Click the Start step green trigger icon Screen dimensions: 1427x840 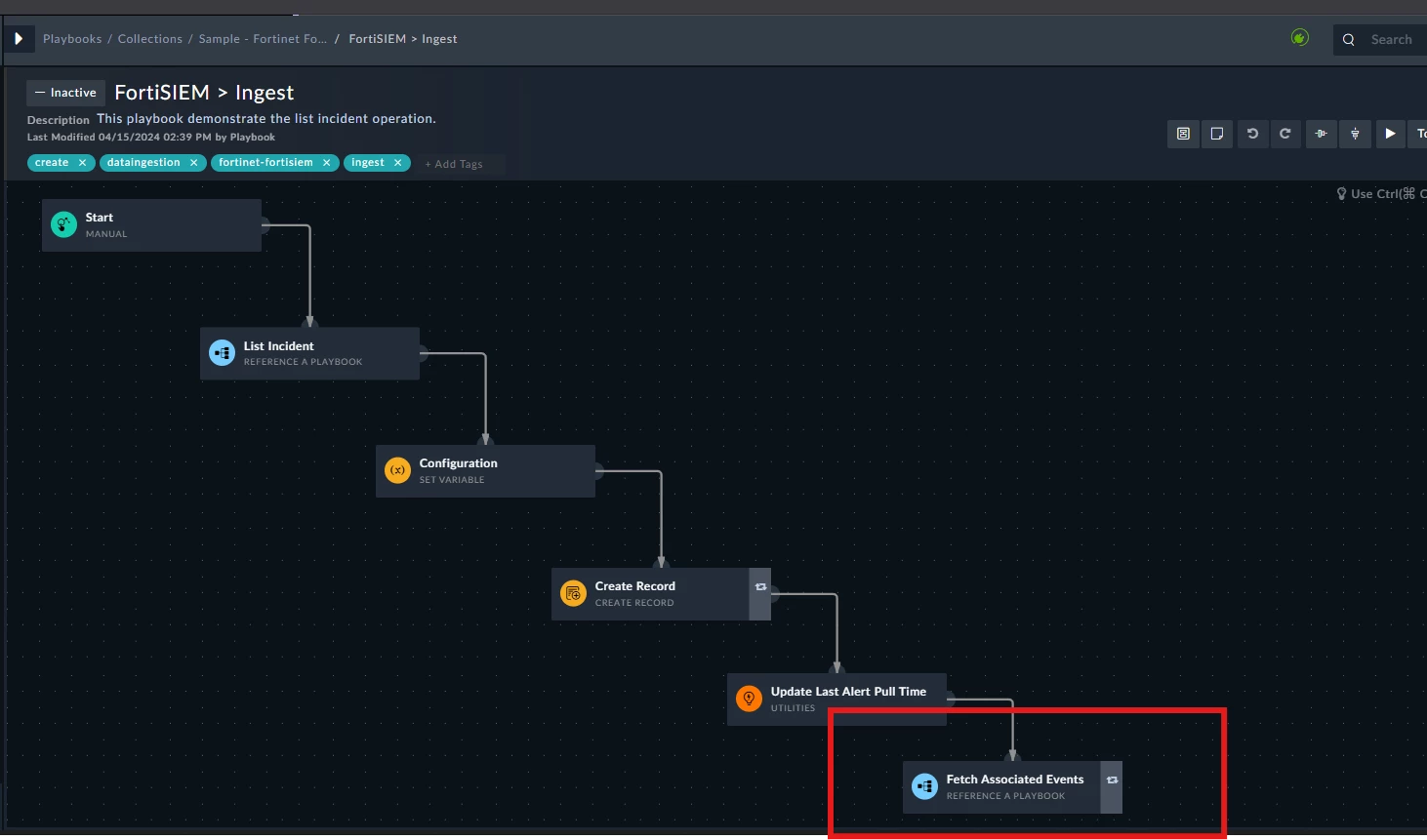[63, 224]
